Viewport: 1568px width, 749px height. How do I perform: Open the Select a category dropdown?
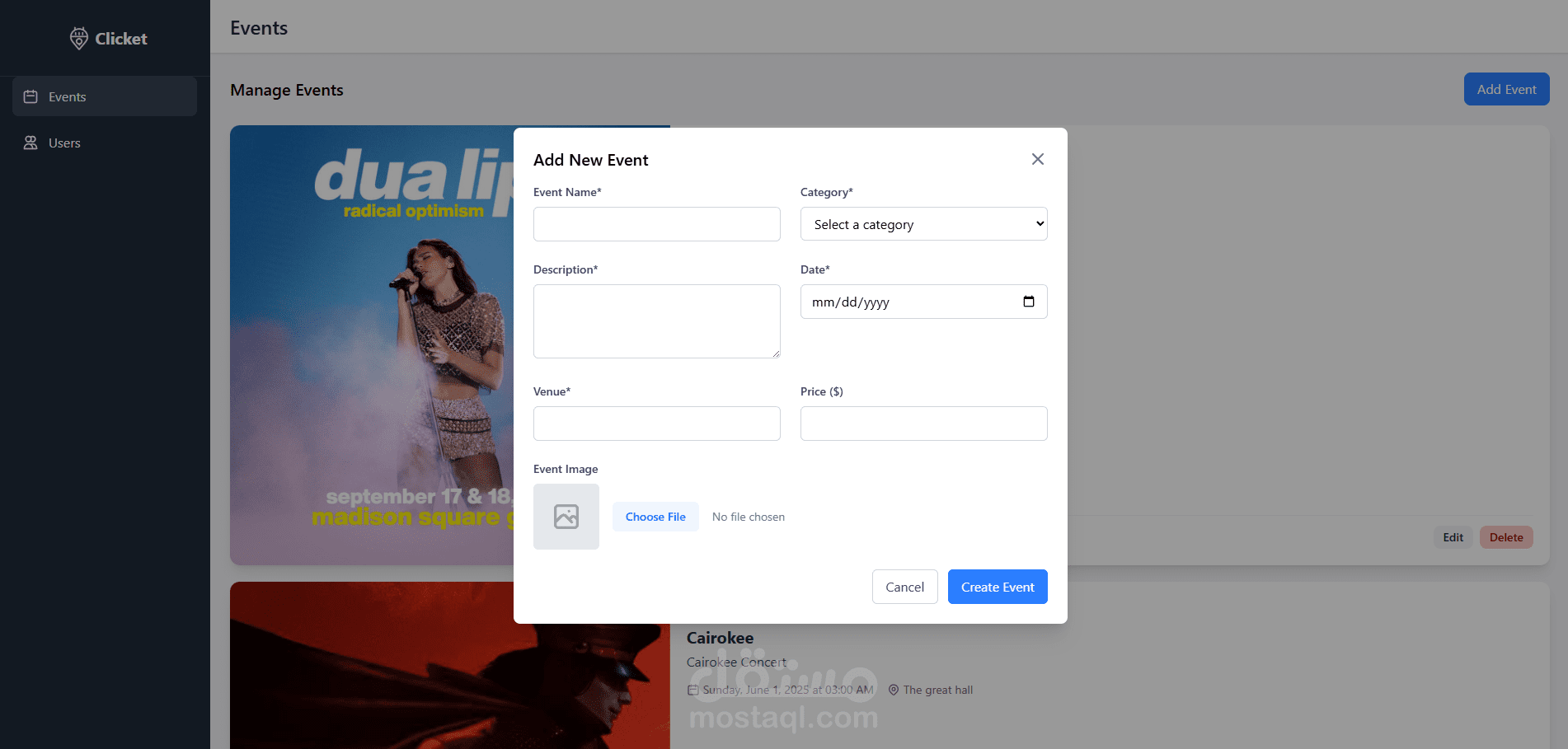tap(924, 224)
